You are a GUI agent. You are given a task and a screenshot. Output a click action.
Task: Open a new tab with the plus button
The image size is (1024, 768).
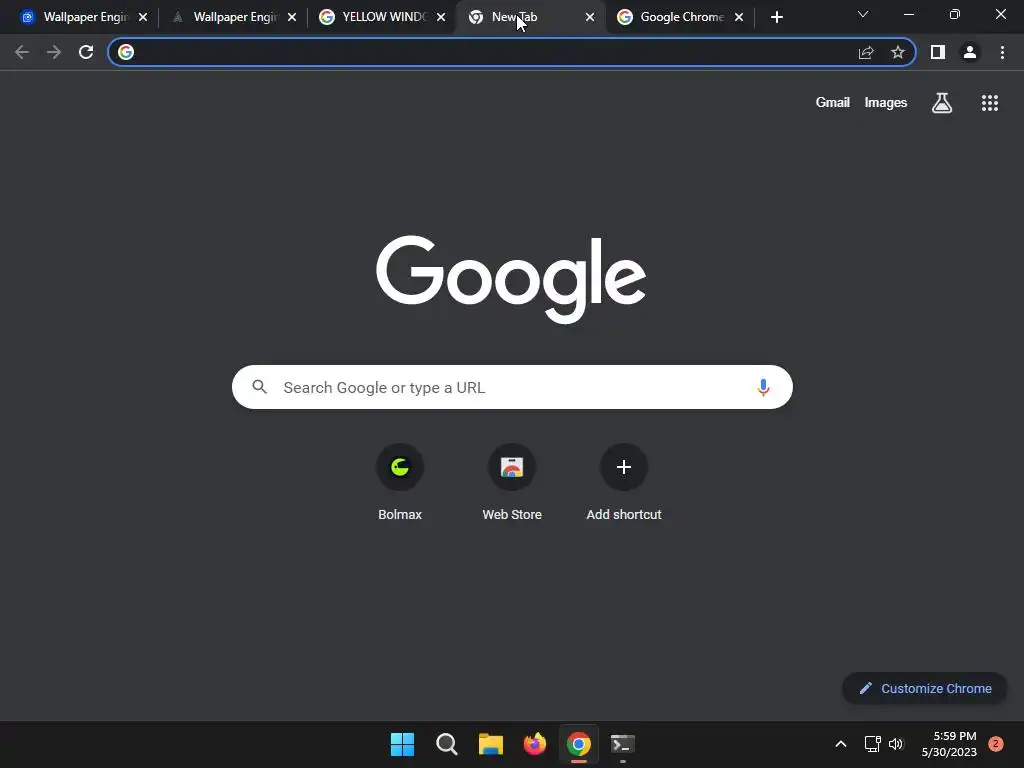[776, 17]
